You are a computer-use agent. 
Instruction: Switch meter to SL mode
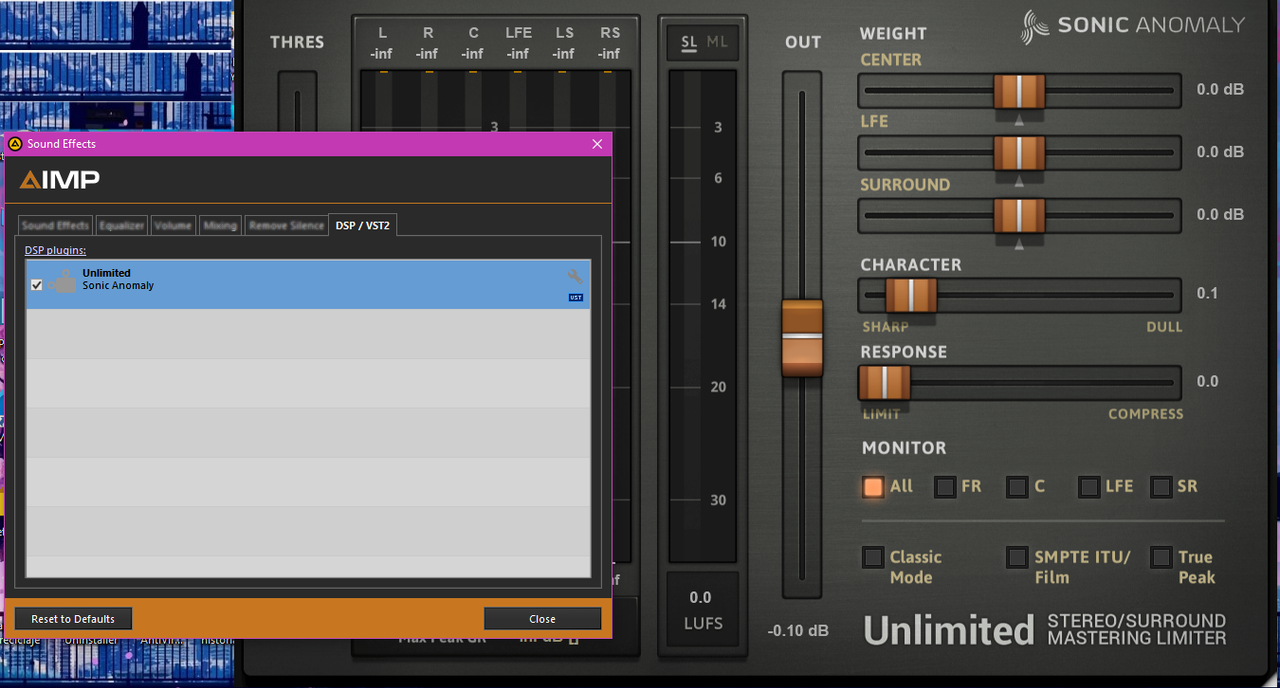(689, 42)
